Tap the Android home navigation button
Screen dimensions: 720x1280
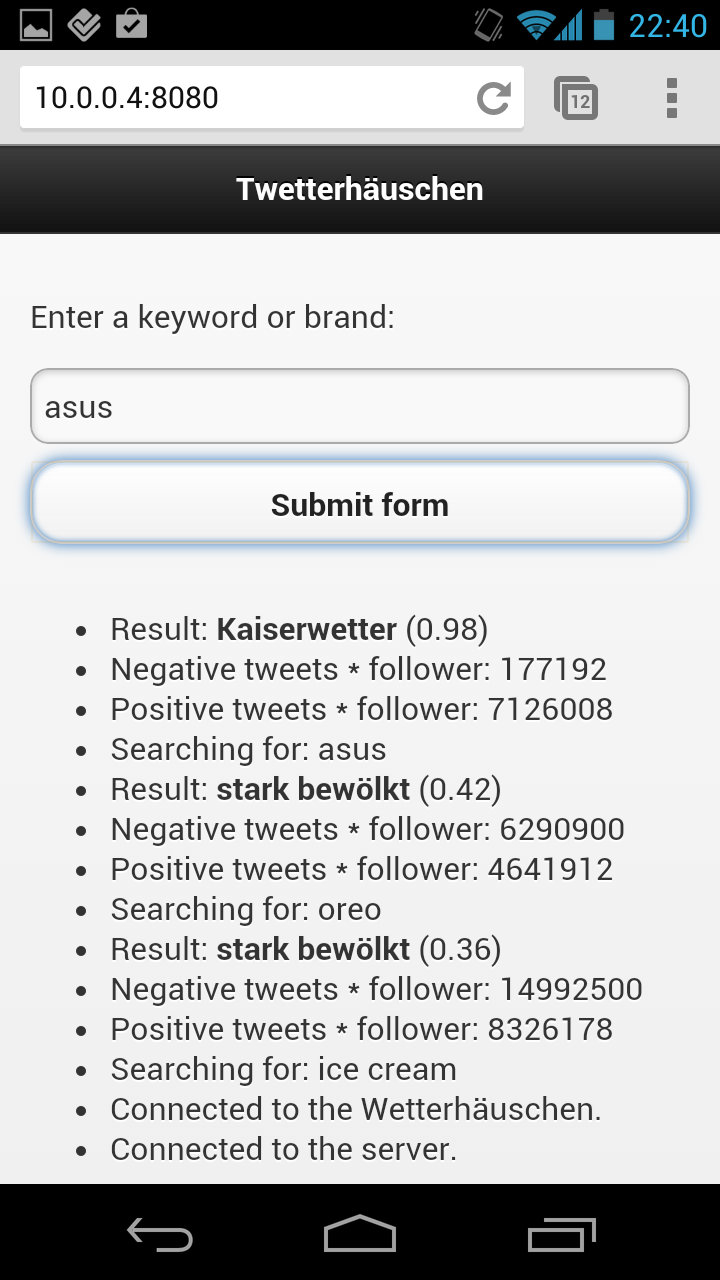click(360, 1234)
